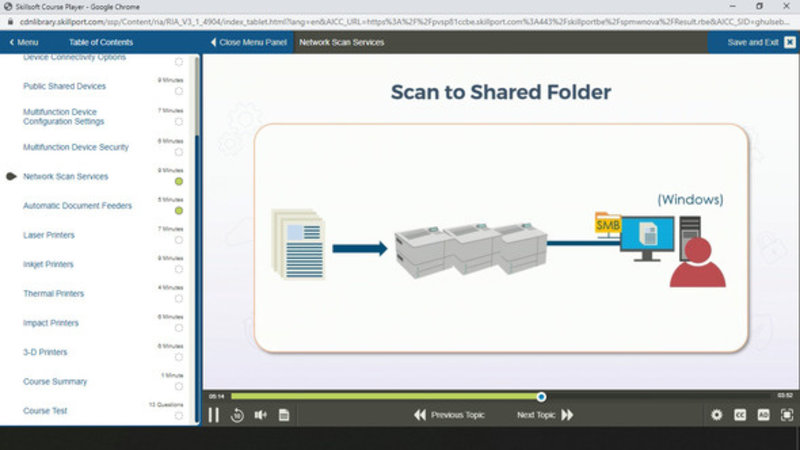This screenshot has width=800, height=450.
Task: Open player settings gear icon
Action: pyautogui.click(x=717, y=415)
